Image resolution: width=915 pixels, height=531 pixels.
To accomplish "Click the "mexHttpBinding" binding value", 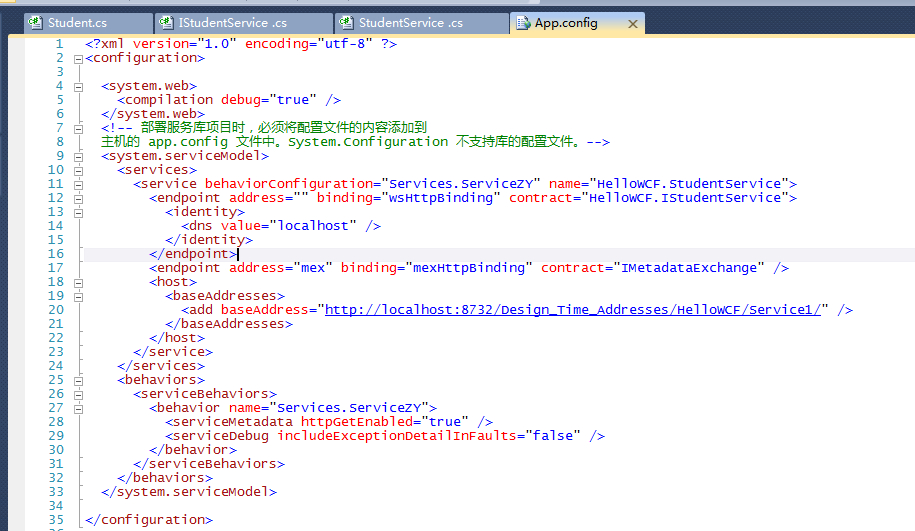I will click(469, 268).
